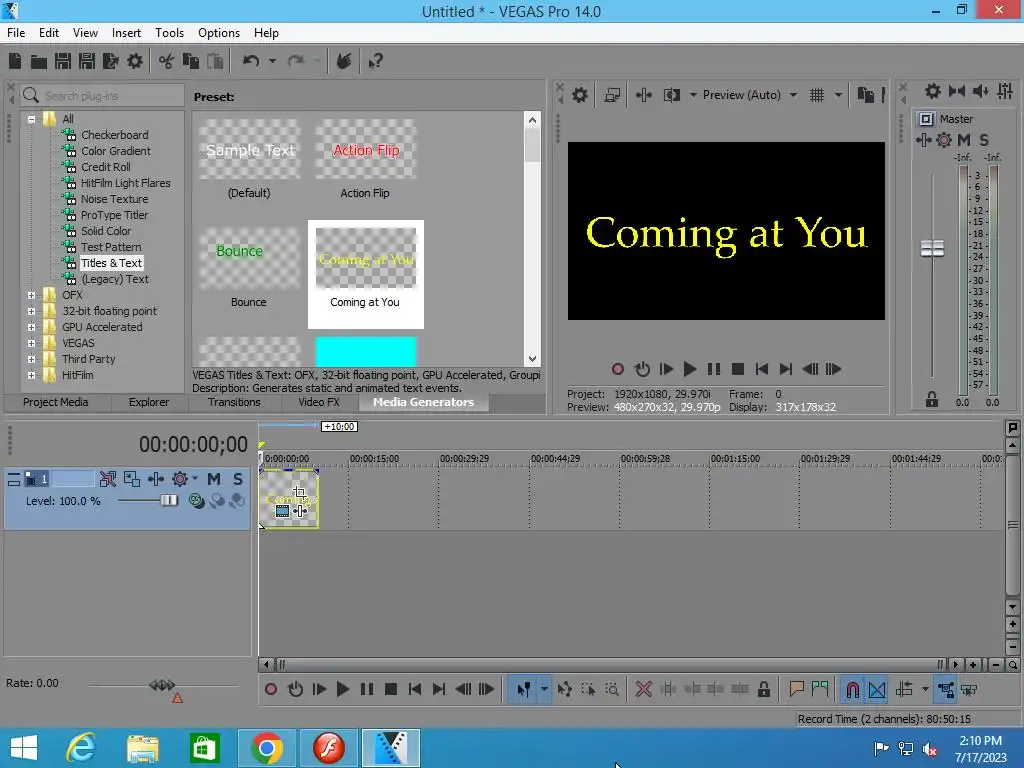The image size is (1024, 768).
Task: Expand the 32-bit floating point folder
Action: click(31, 312)
